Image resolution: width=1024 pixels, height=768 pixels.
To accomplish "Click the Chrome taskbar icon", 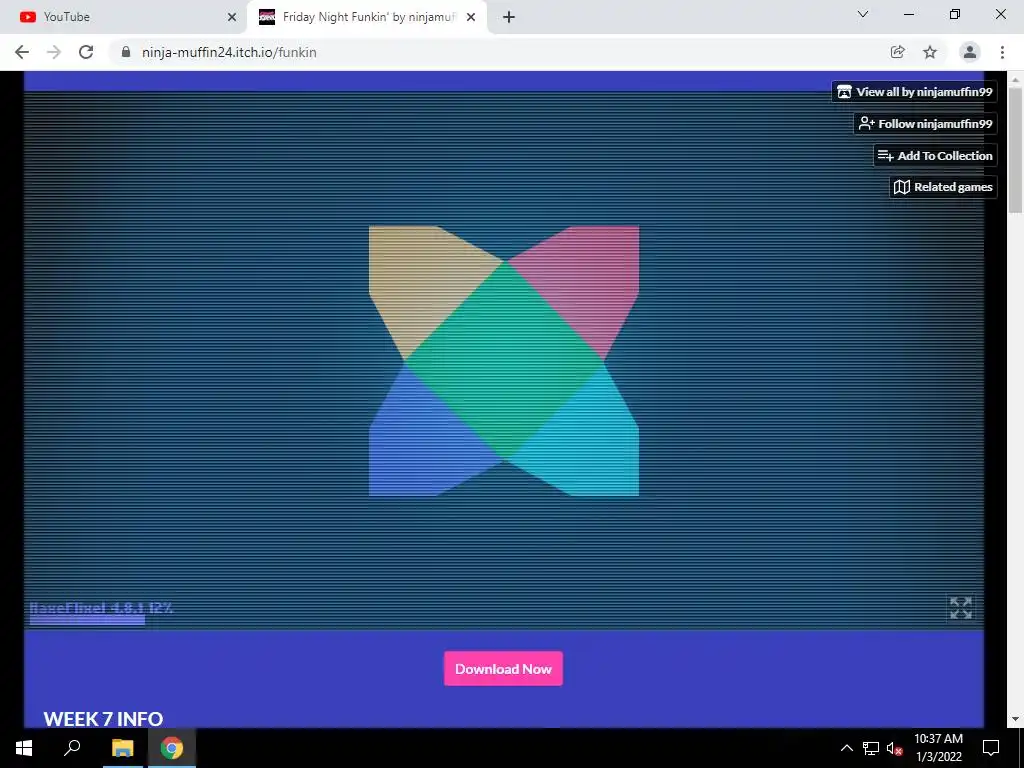I will tap(172, 748).
